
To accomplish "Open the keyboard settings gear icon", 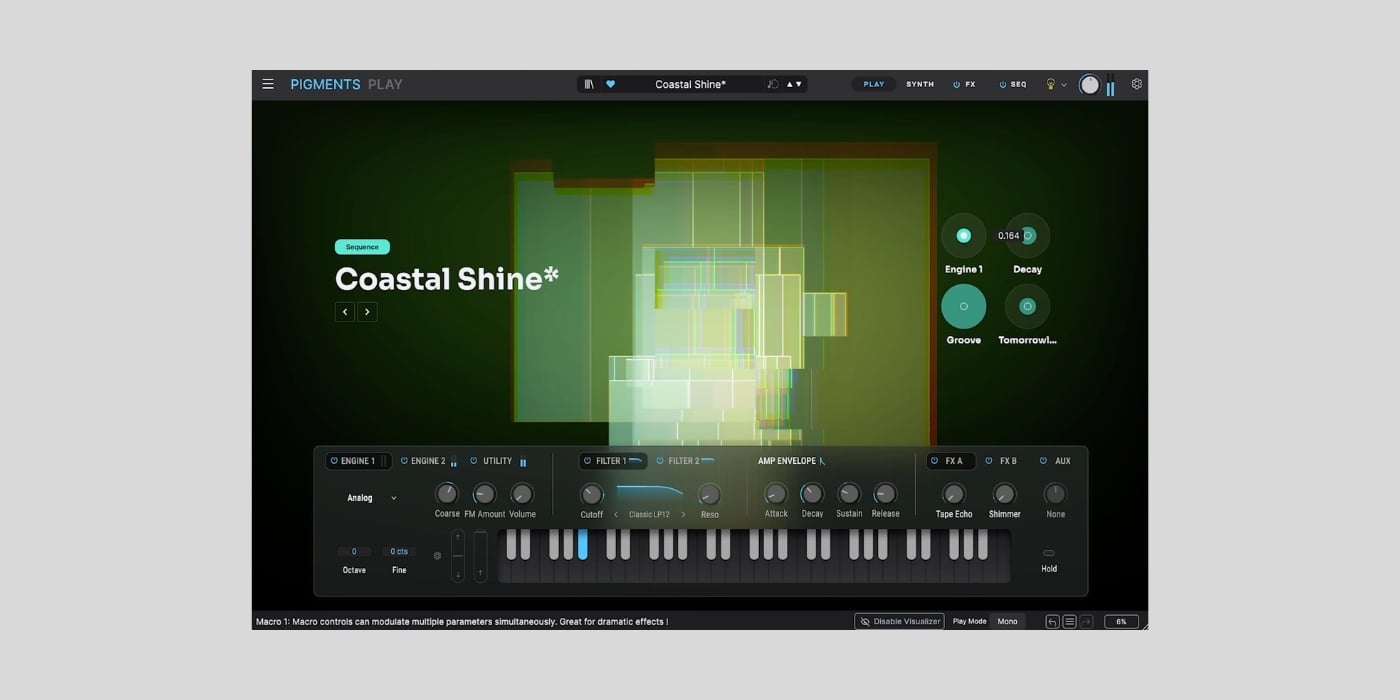I will tap(437, 556).
